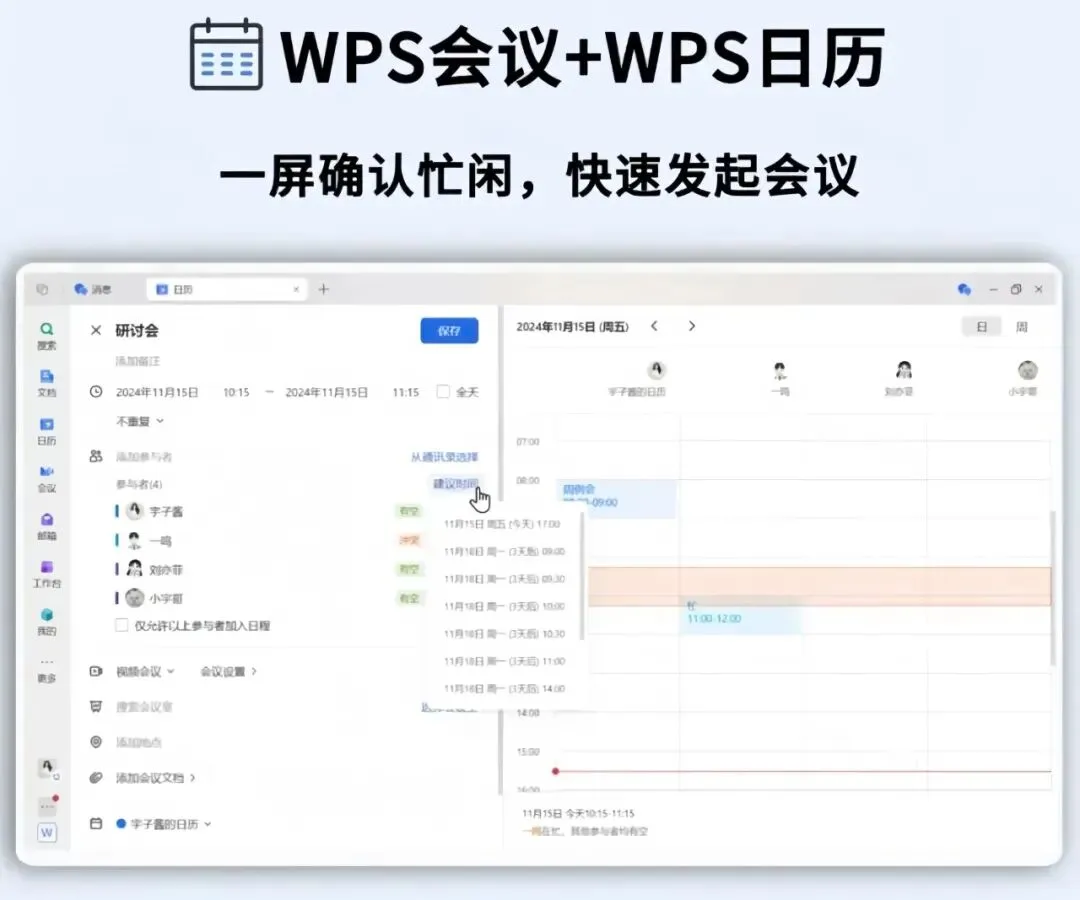Click the start date 2024年11月15日
This screenshot has width=1080, height=900.
(x=157, y=392)
